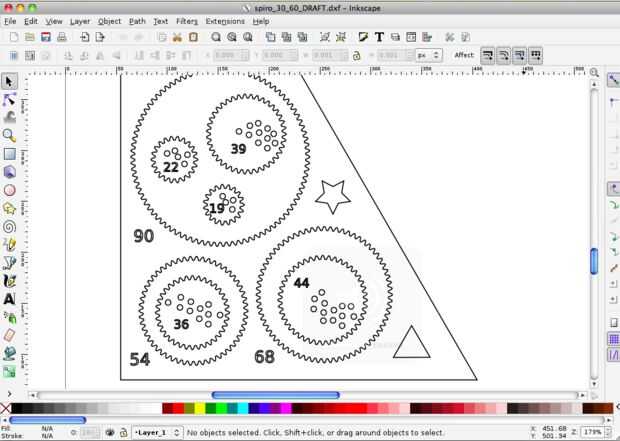Viewport: 620px width, 441px height.
Task: Select the Eraser tool
Action: 9,335
